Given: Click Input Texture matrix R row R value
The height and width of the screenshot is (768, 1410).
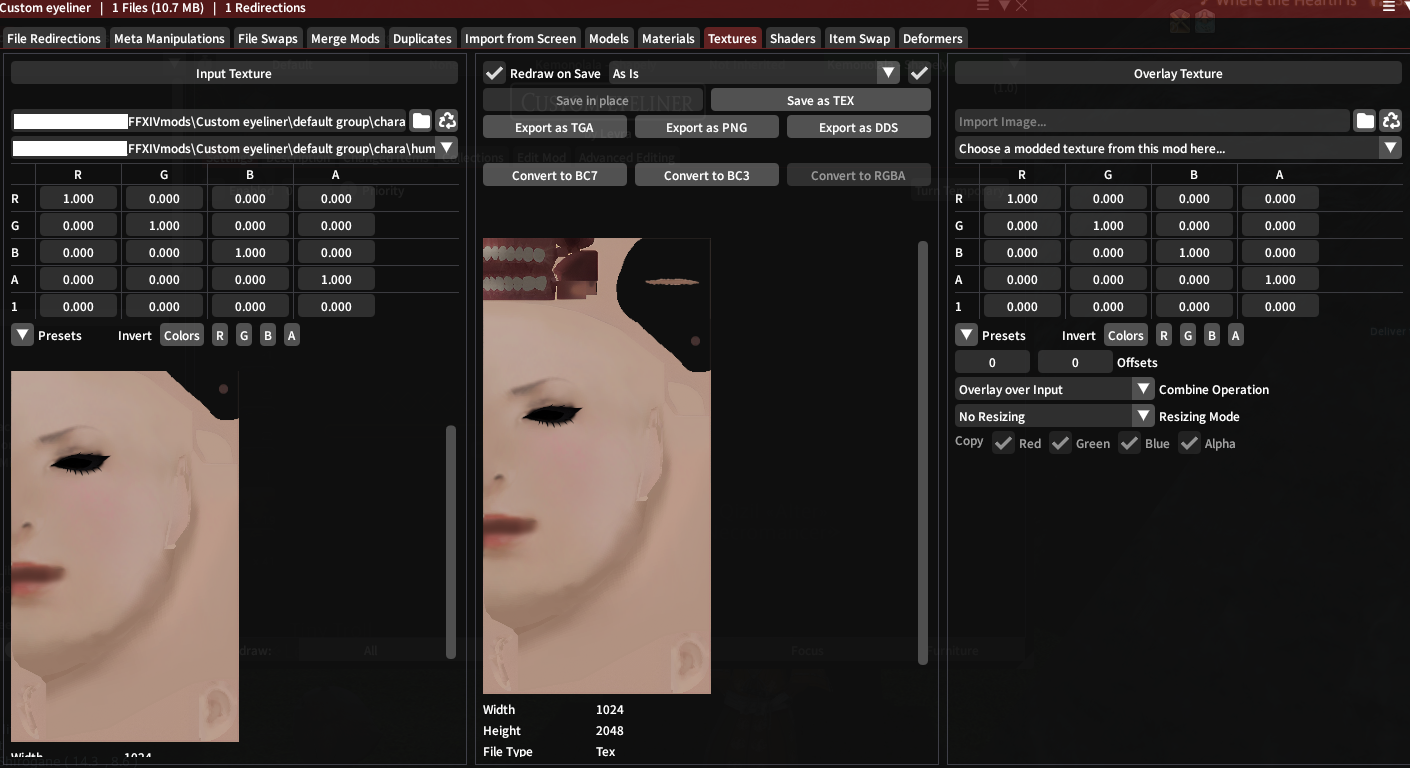Looking at the screenshot, I should 78,198.
